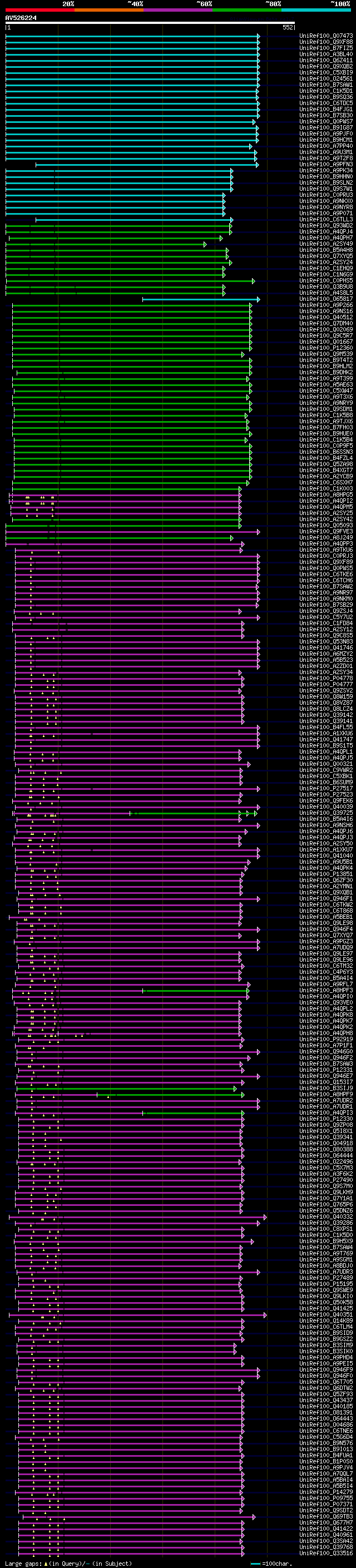Click the red 20% identity legend bar
Screen dimensions: 356x1568
click(39, 10)
